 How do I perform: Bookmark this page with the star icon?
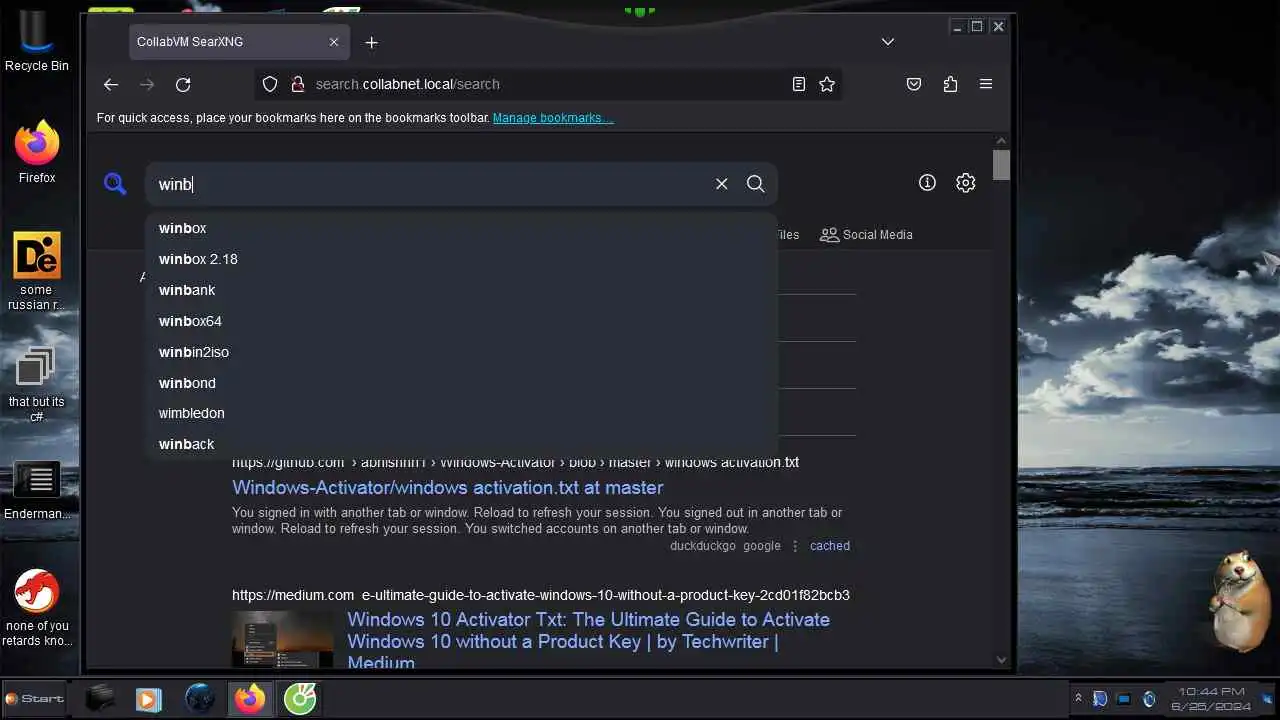pos(827,85)
